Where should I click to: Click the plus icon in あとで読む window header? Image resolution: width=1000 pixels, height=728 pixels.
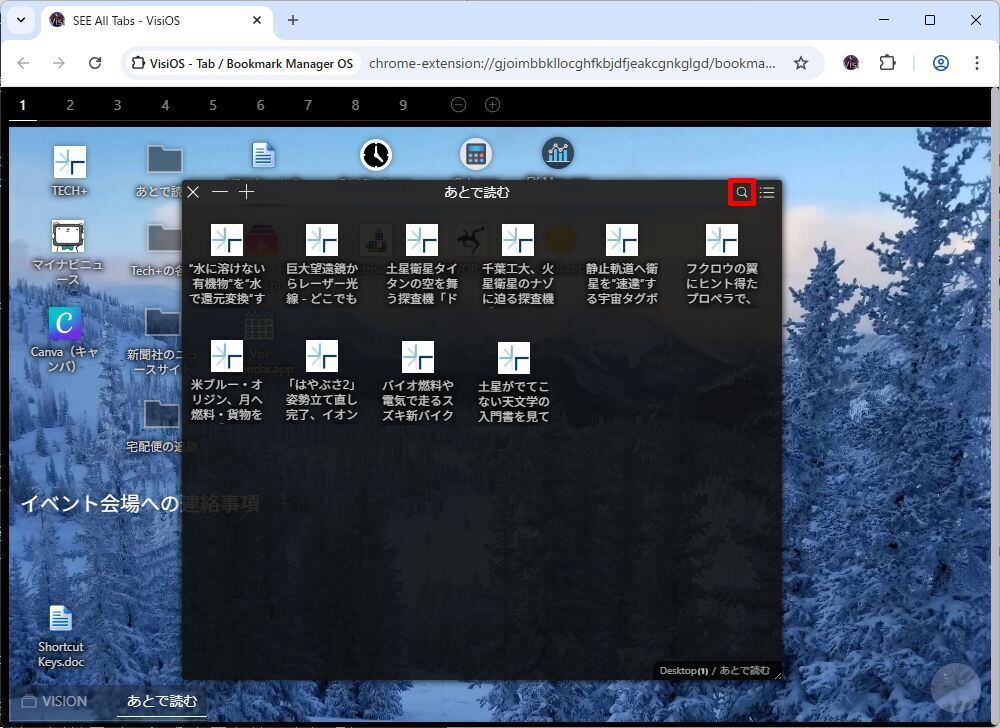[x=246, y=192]
